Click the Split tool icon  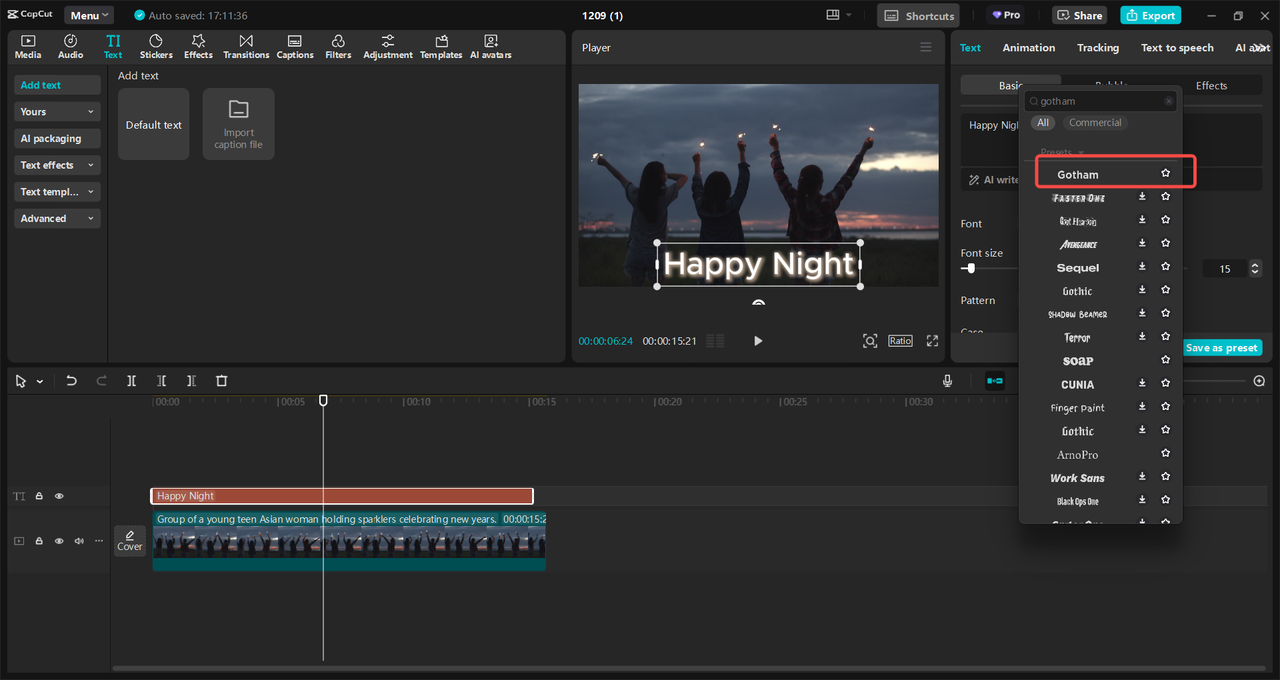[x=131, y=381]
